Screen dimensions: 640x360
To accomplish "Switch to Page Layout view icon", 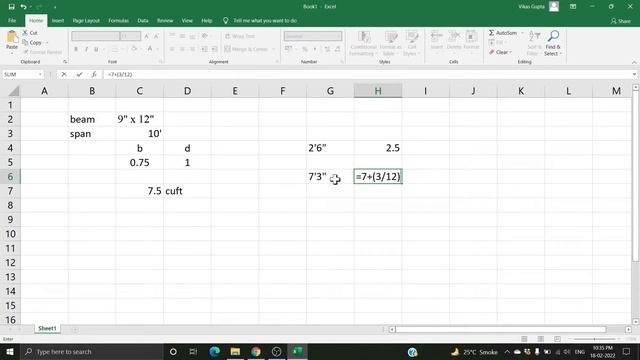I will (x=541, y=339).
